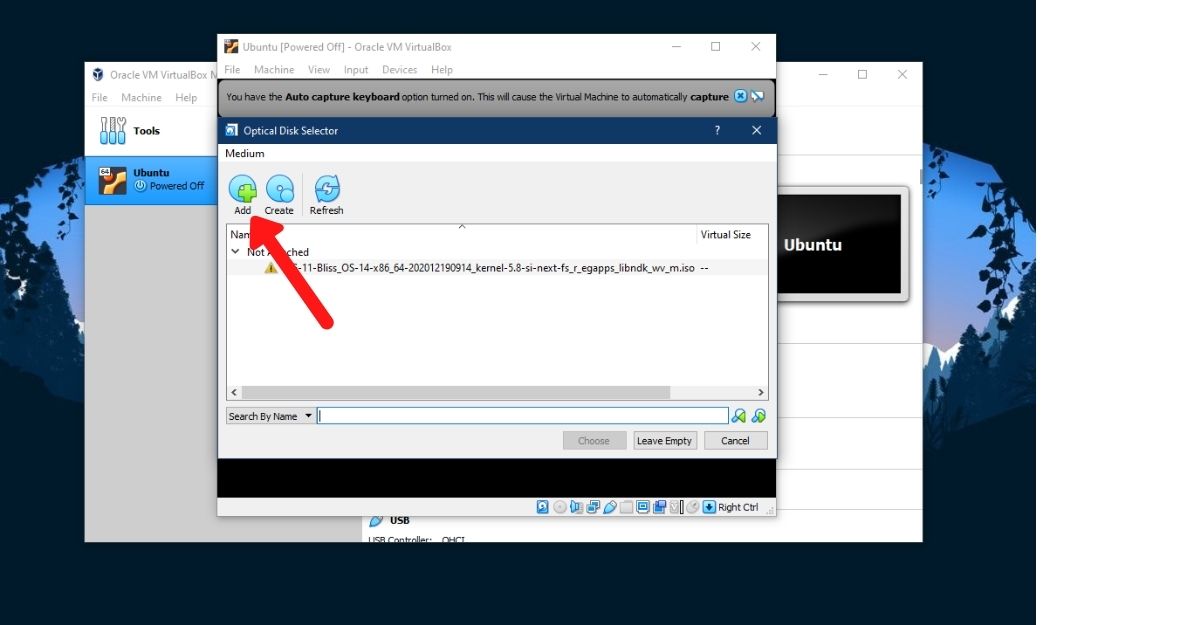Click the optical disk status icon
Screen dimensions: 1200x625
point(560,507)
